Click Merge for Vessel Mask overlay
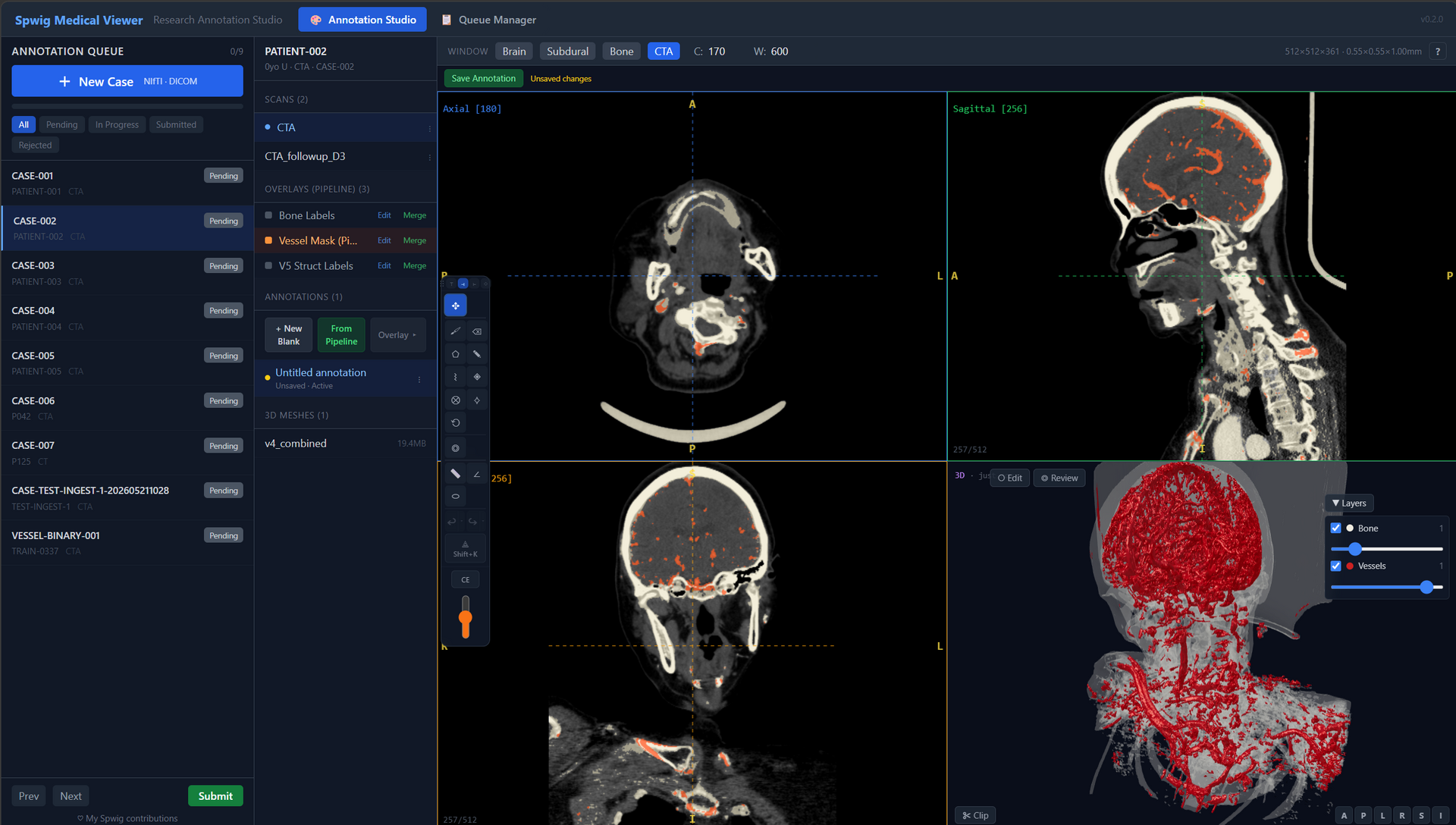 coord(415,240)
